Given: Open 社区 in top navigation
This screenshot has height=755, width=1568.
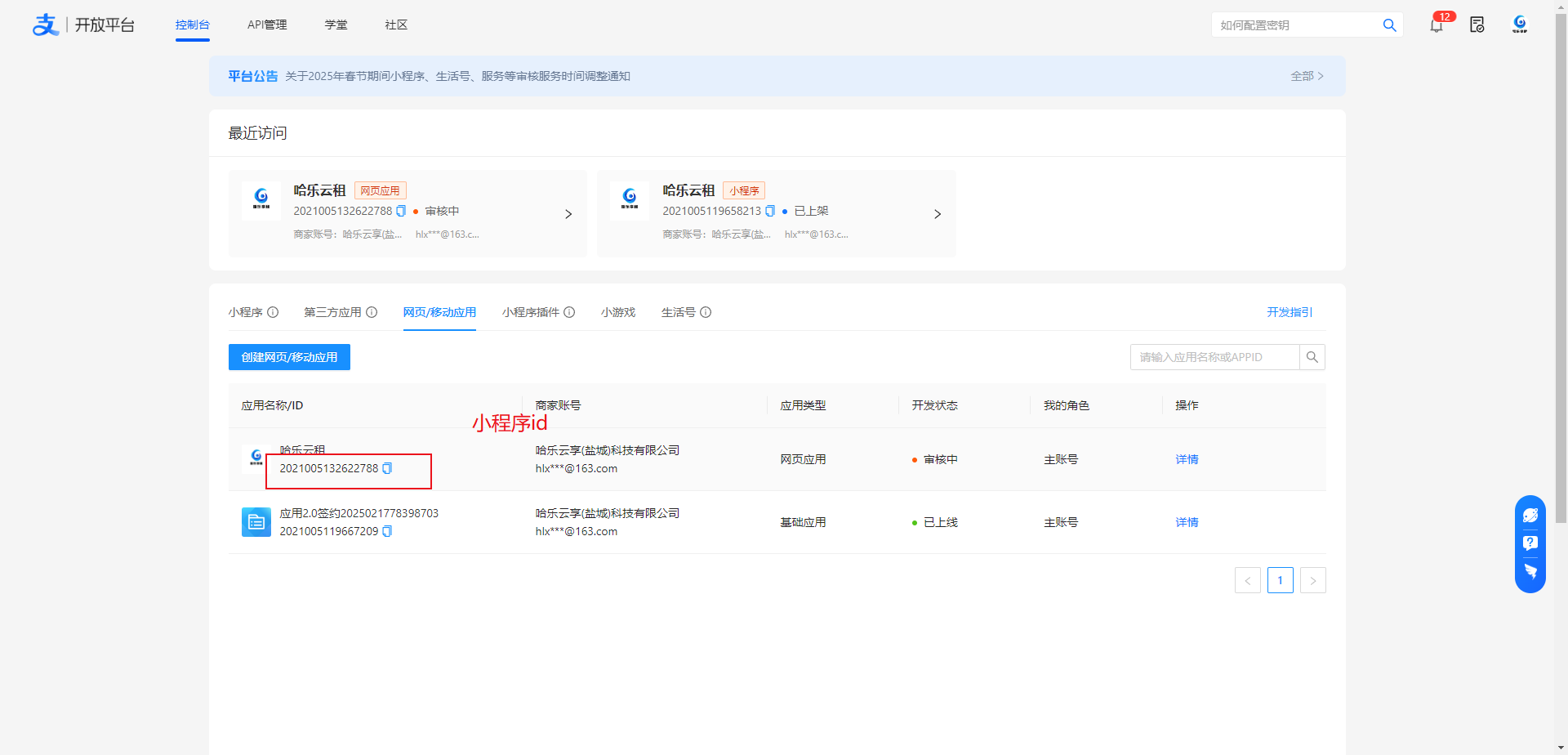Looking at the screenshot, I should pyautogui.click(x=396, y=25).
